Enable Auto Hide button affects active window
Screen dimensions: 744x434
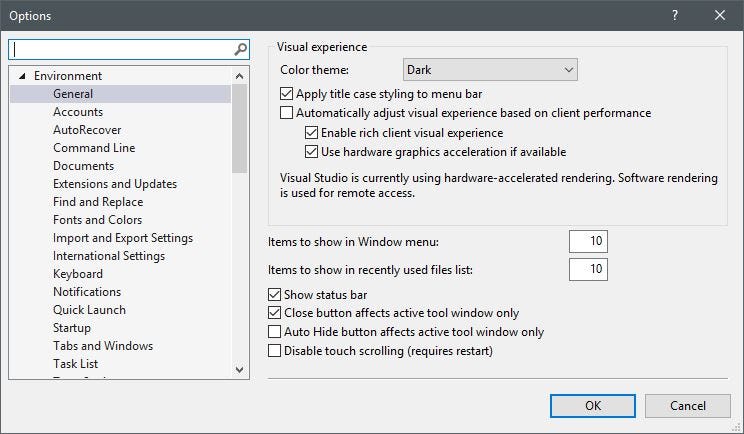[x=274, y=331]
